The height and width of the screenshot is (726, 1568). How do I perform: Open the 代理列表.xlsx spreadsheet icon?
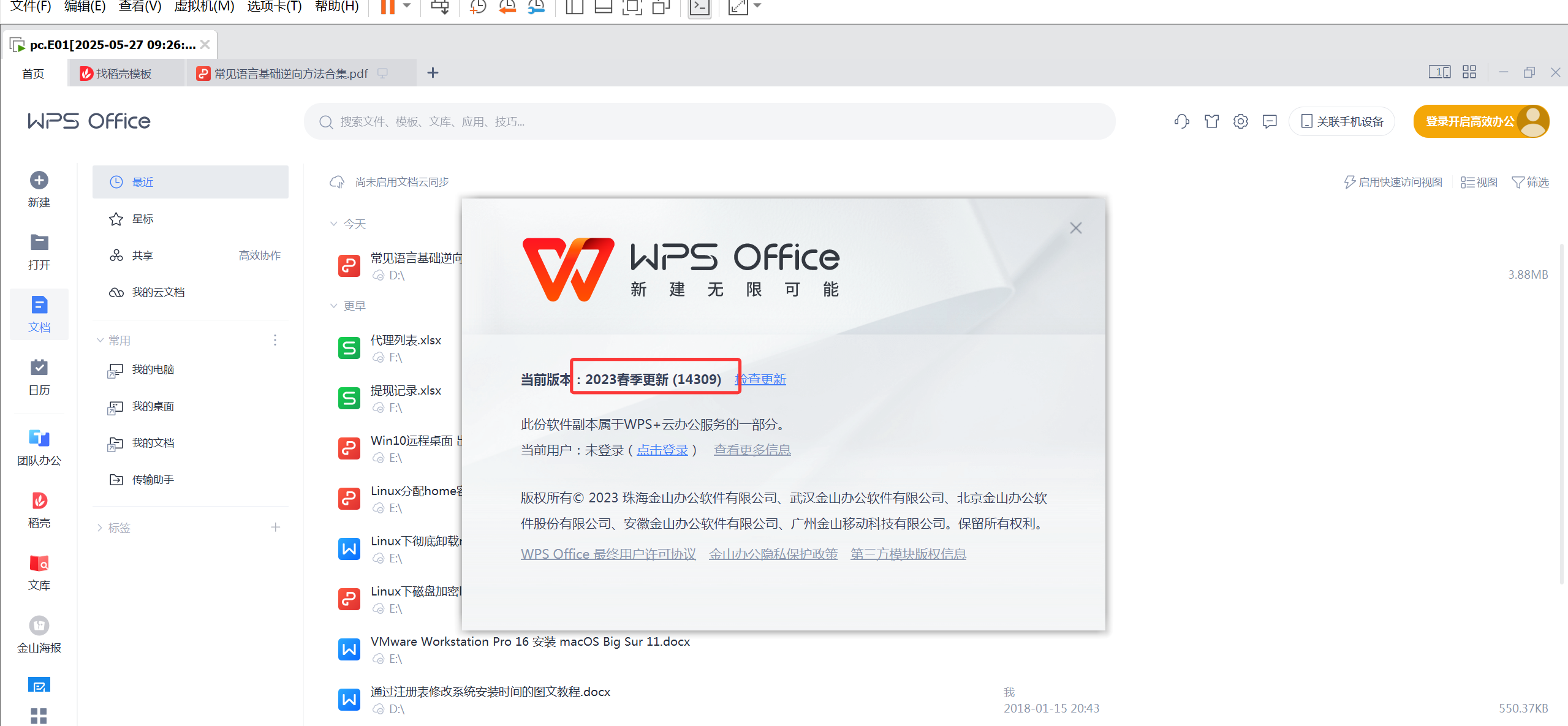point(349,348)
